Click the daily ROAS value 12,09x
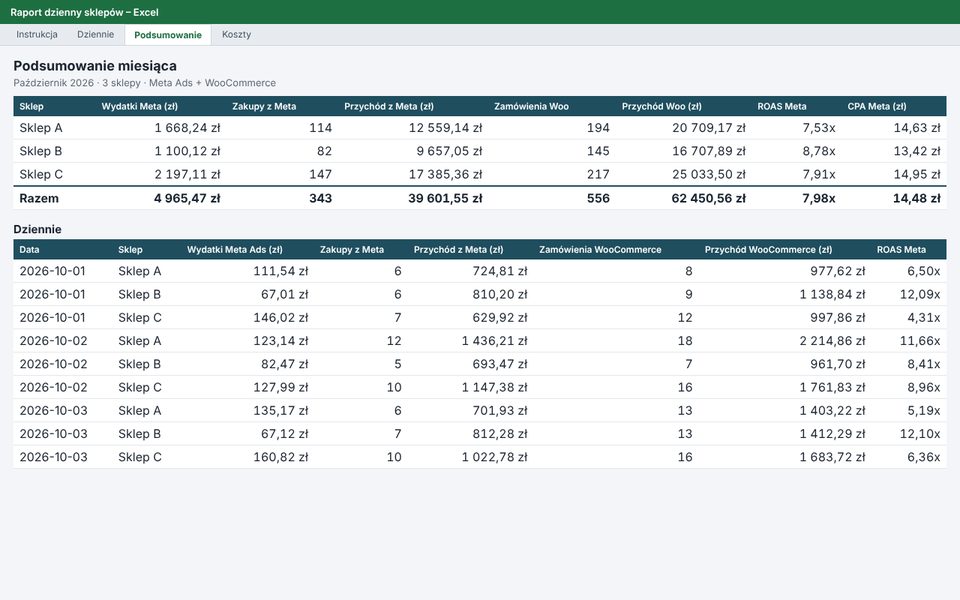Image resolution: width=960 pixels, height=600 pixels. [x=920, y=294]
